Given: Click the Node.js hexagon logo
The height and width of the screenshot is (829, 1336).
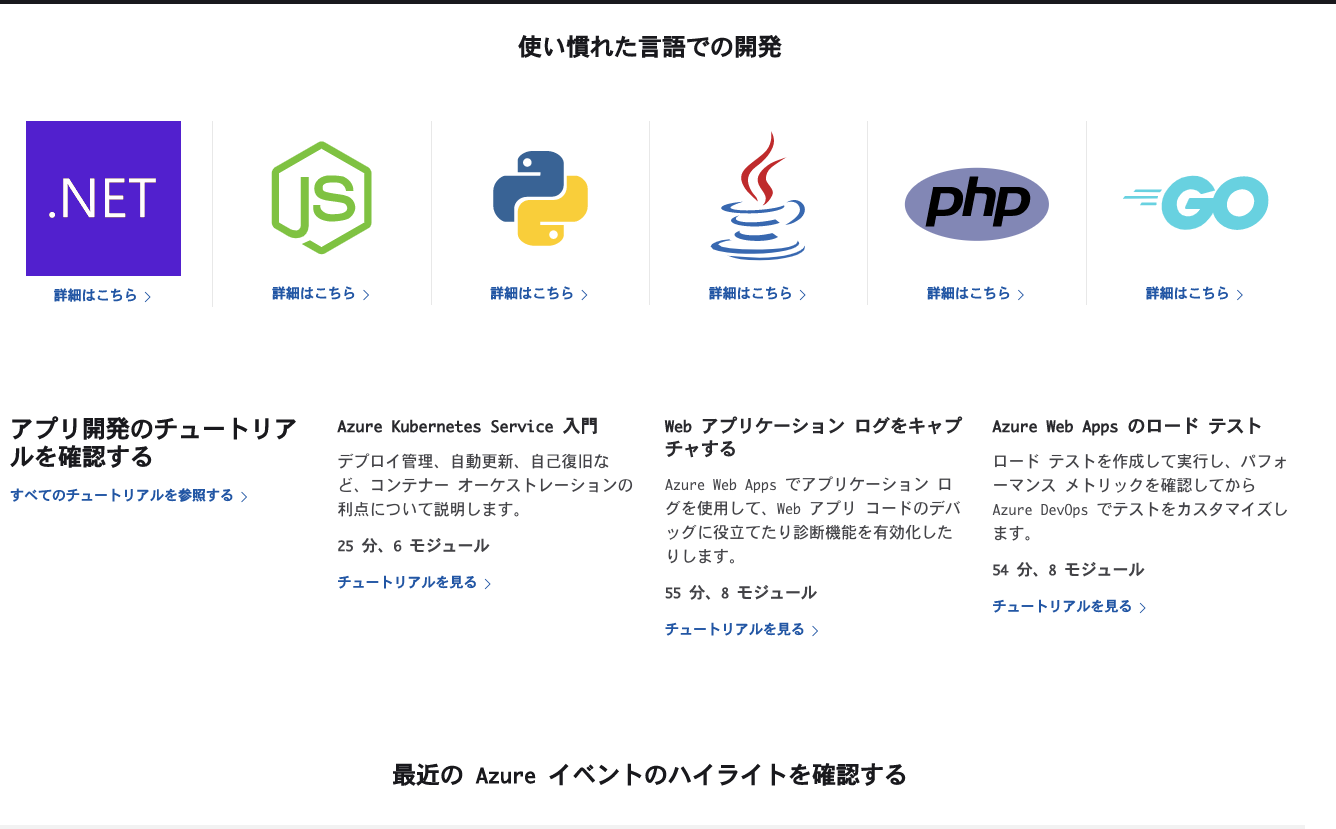Looking at the screenshot, I should (x=321, y=198).
